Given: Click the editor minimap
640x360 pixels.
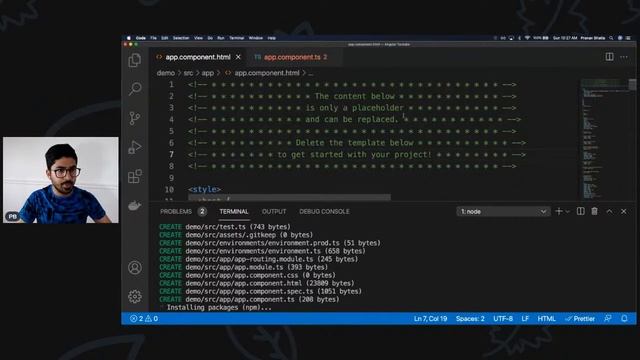Looking at the screenshot, I should point(604,139).
